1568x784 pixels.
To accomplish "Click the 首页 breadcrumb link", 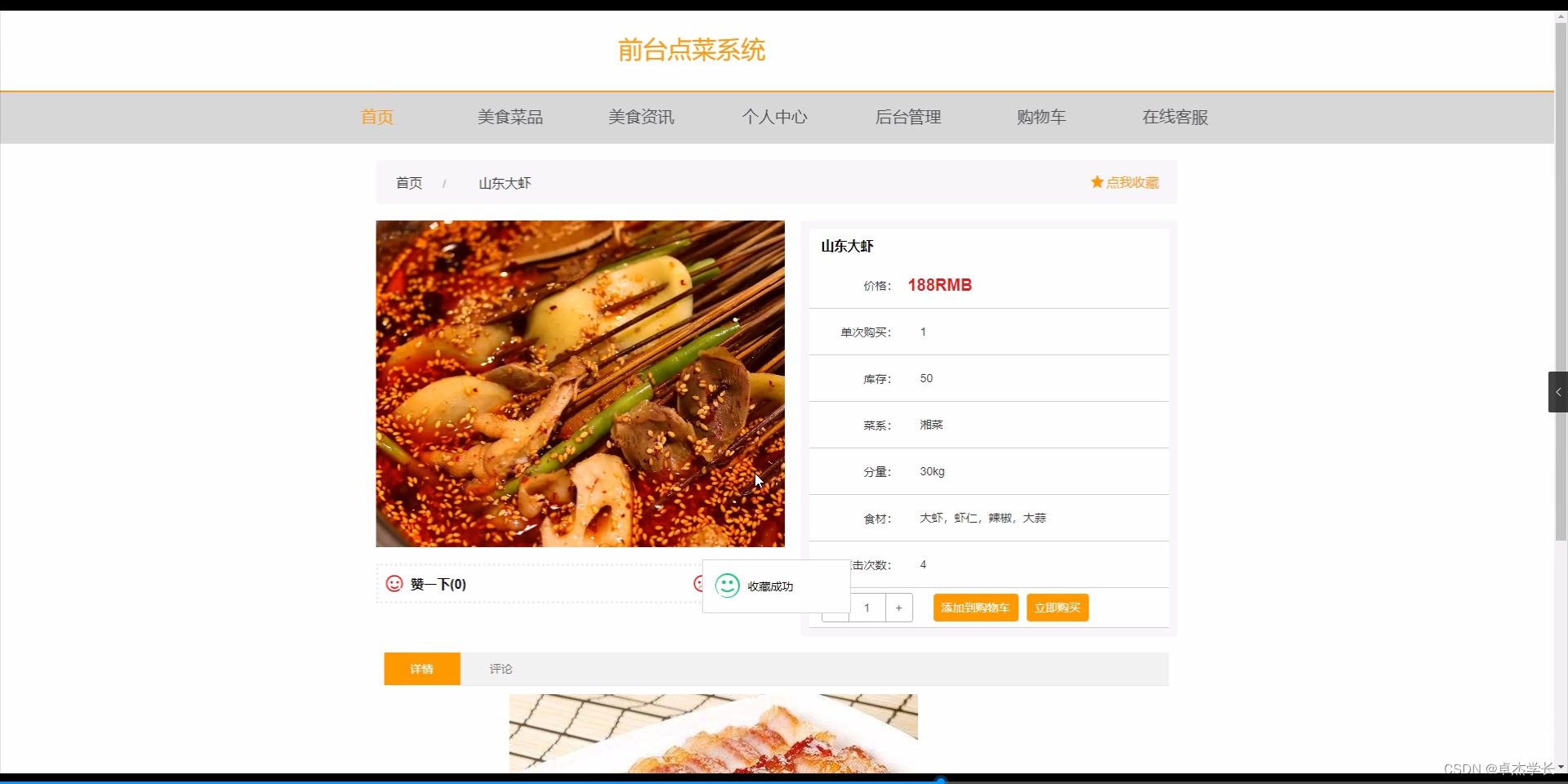I will pyautogui.click(x=409, y=183).
